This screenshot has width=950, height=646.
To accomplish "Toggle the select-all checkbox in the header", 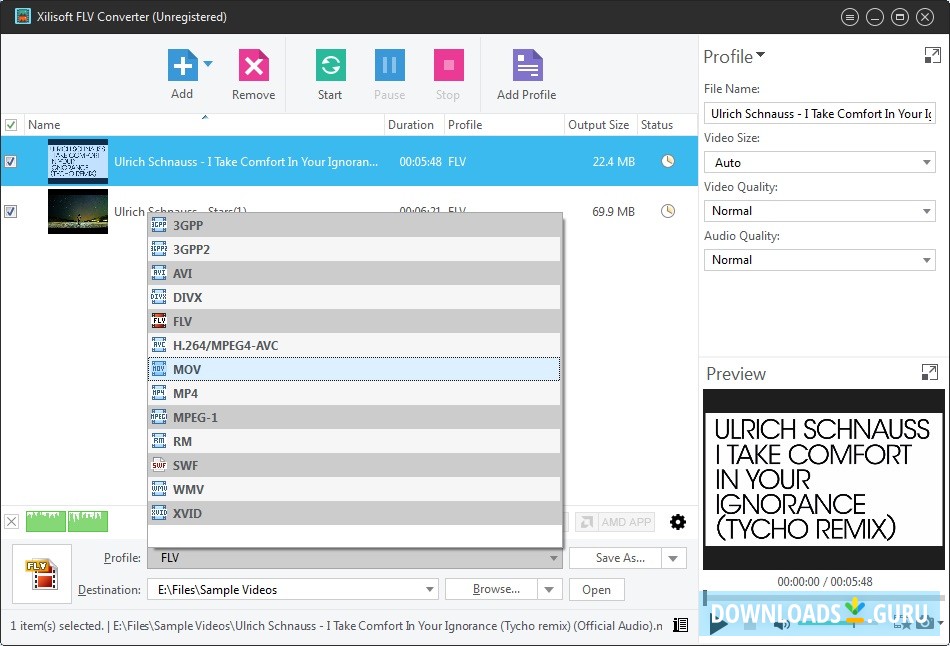I will tap(13, 124).
